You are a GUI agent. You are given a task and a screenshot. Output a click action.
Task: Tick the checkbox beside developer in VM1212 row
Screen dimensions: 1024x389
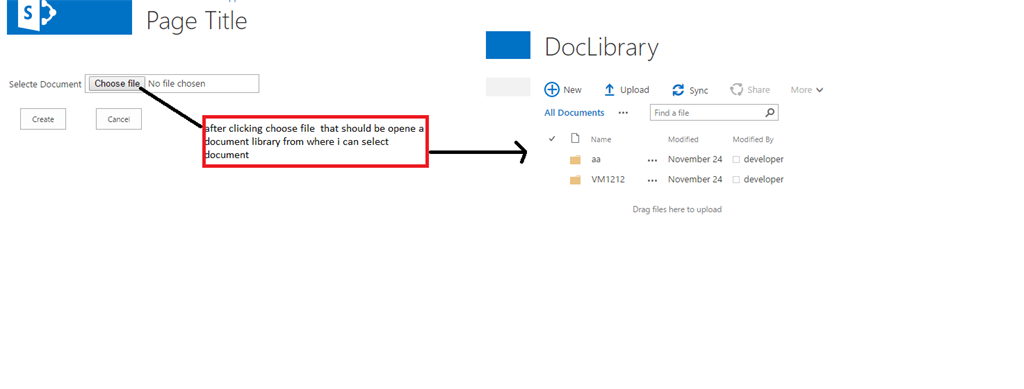point(737,179)
